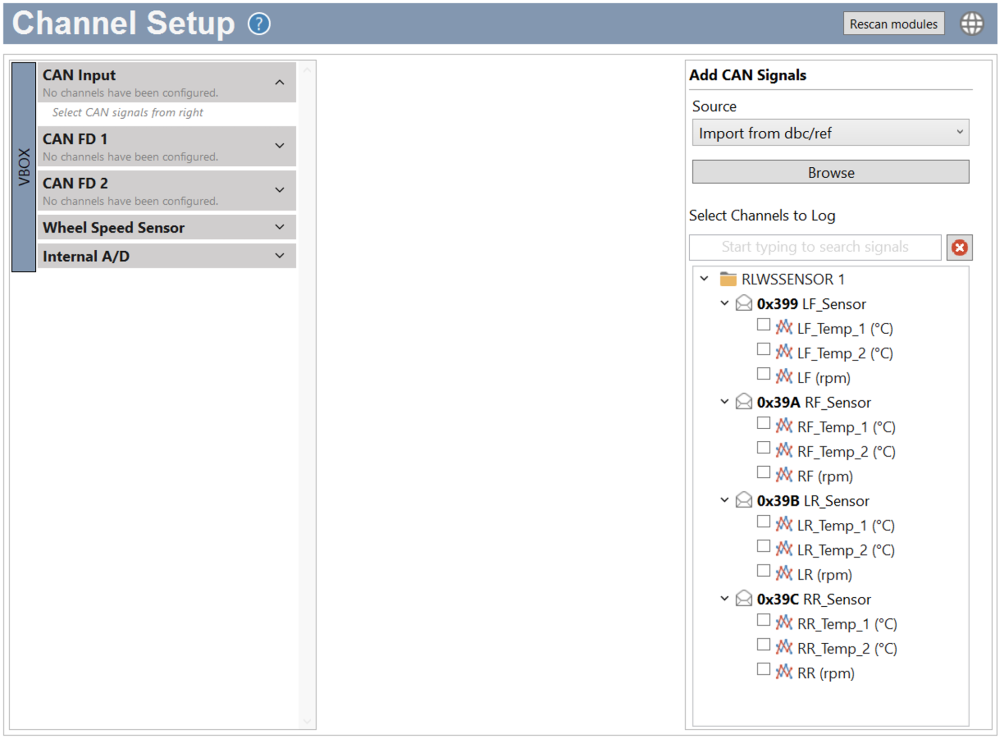
Task: Open the Channel Setup help icon
Action: point(258,23)
